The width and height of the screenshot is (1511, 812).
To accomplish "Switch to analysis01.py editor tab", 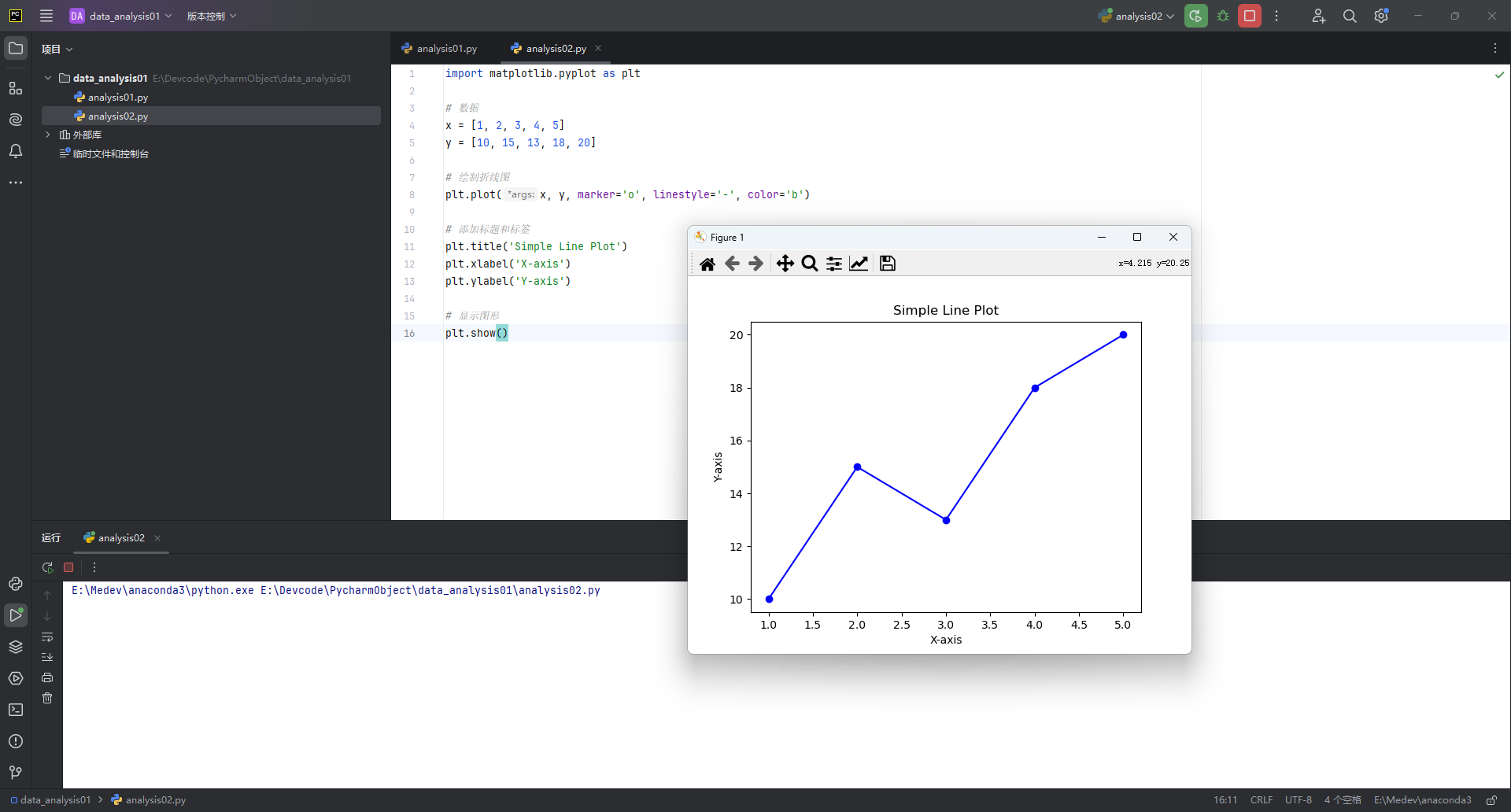I will coord(439,49).
